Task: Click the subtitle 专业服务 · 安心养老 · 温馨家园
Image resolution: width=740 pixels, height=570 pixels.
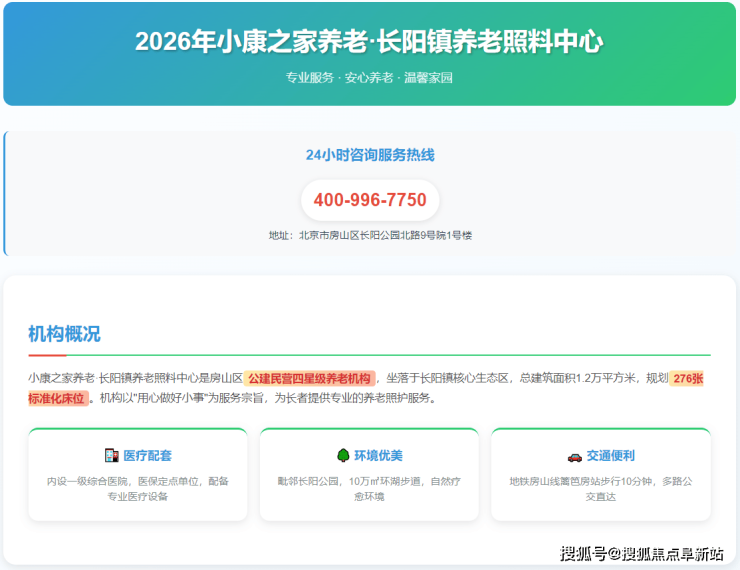Action: coord(369,77)
